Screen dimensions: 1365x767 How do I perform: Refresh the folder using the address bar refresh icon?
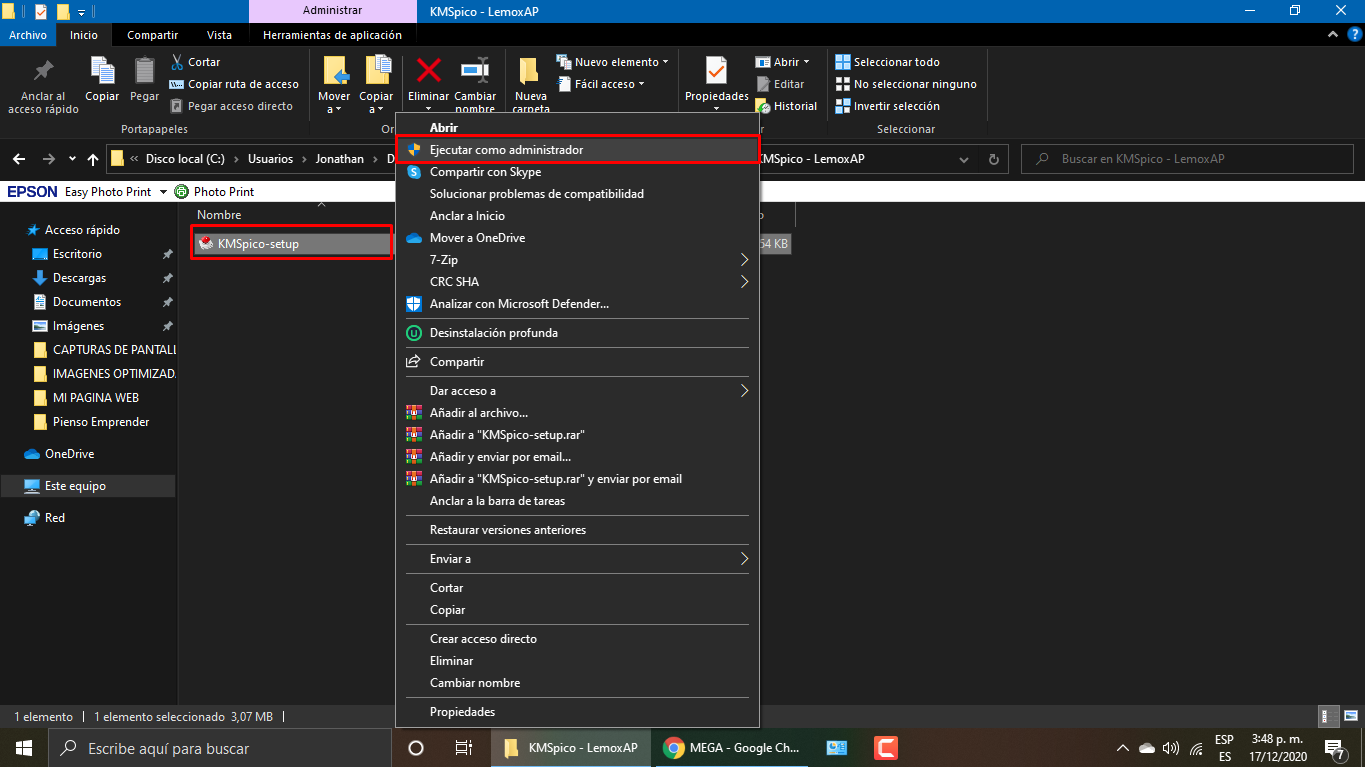993,159
